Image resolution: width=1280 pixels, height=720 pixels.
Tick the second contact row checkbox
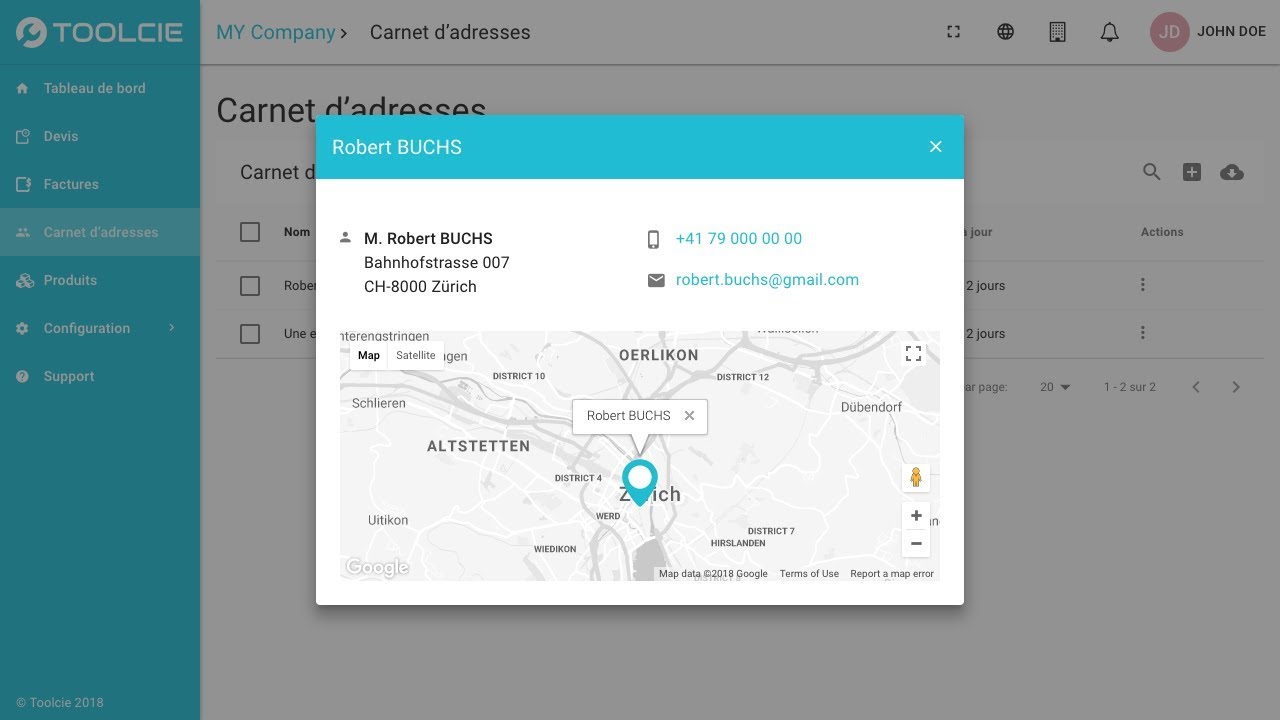[x=250, y=334]
